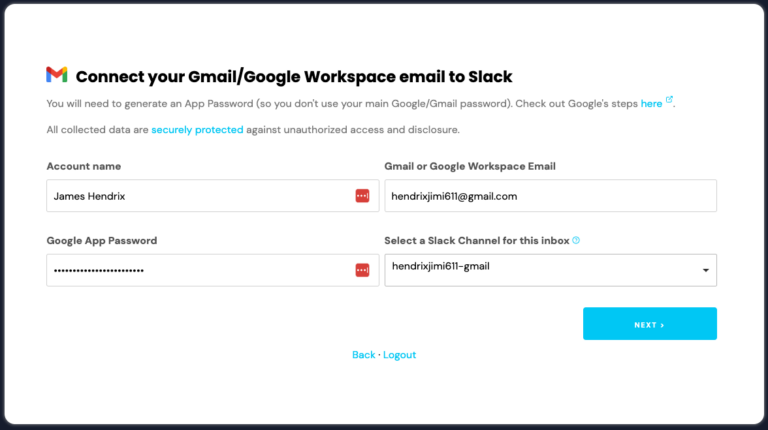Open the hendrixjimi611-gmail channel selector

point(551,270)
